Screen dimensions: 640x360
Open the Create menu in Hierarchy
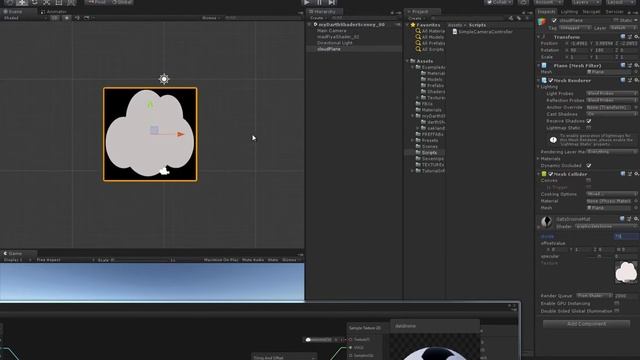click(x=318, y=18)
